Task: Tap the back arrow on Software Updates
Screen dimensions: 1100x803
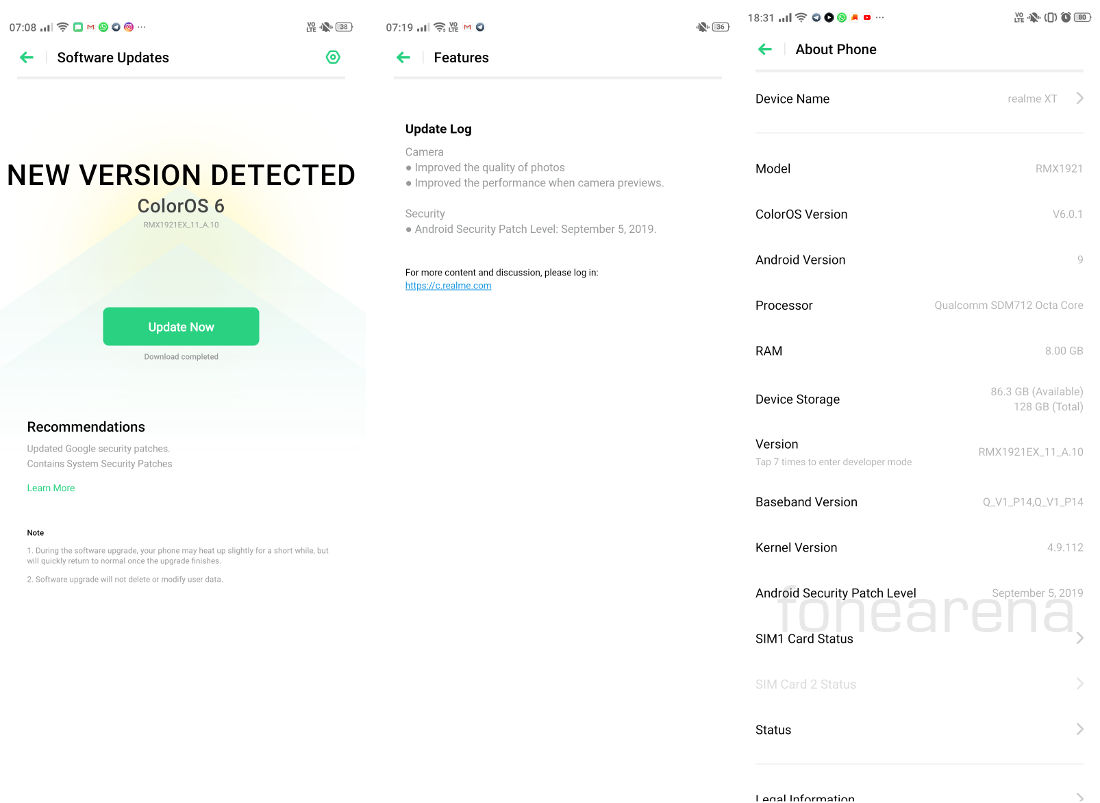Action: tap(27, 58)
